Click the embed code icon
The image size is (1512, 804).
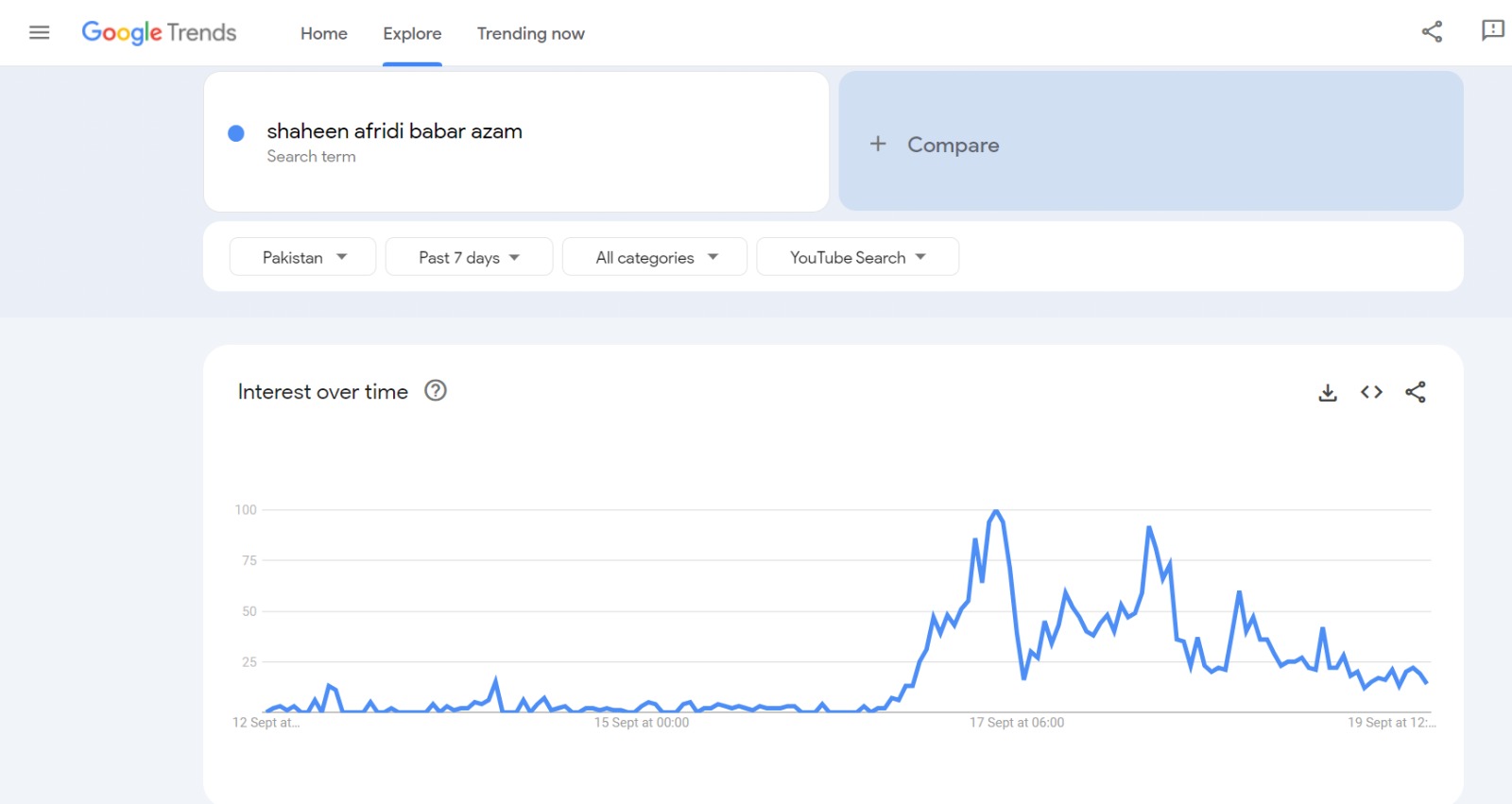coord(1371,392)
